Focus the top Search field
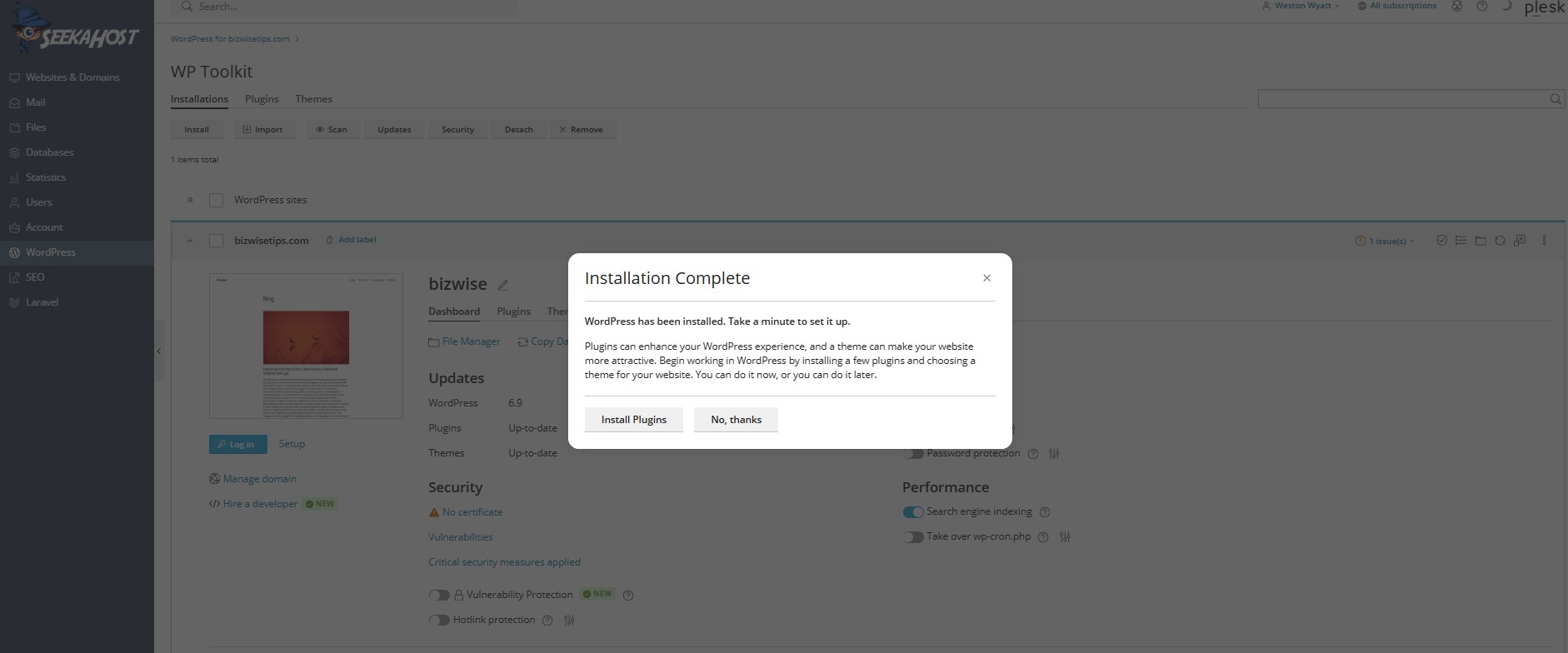 (344, 7)
